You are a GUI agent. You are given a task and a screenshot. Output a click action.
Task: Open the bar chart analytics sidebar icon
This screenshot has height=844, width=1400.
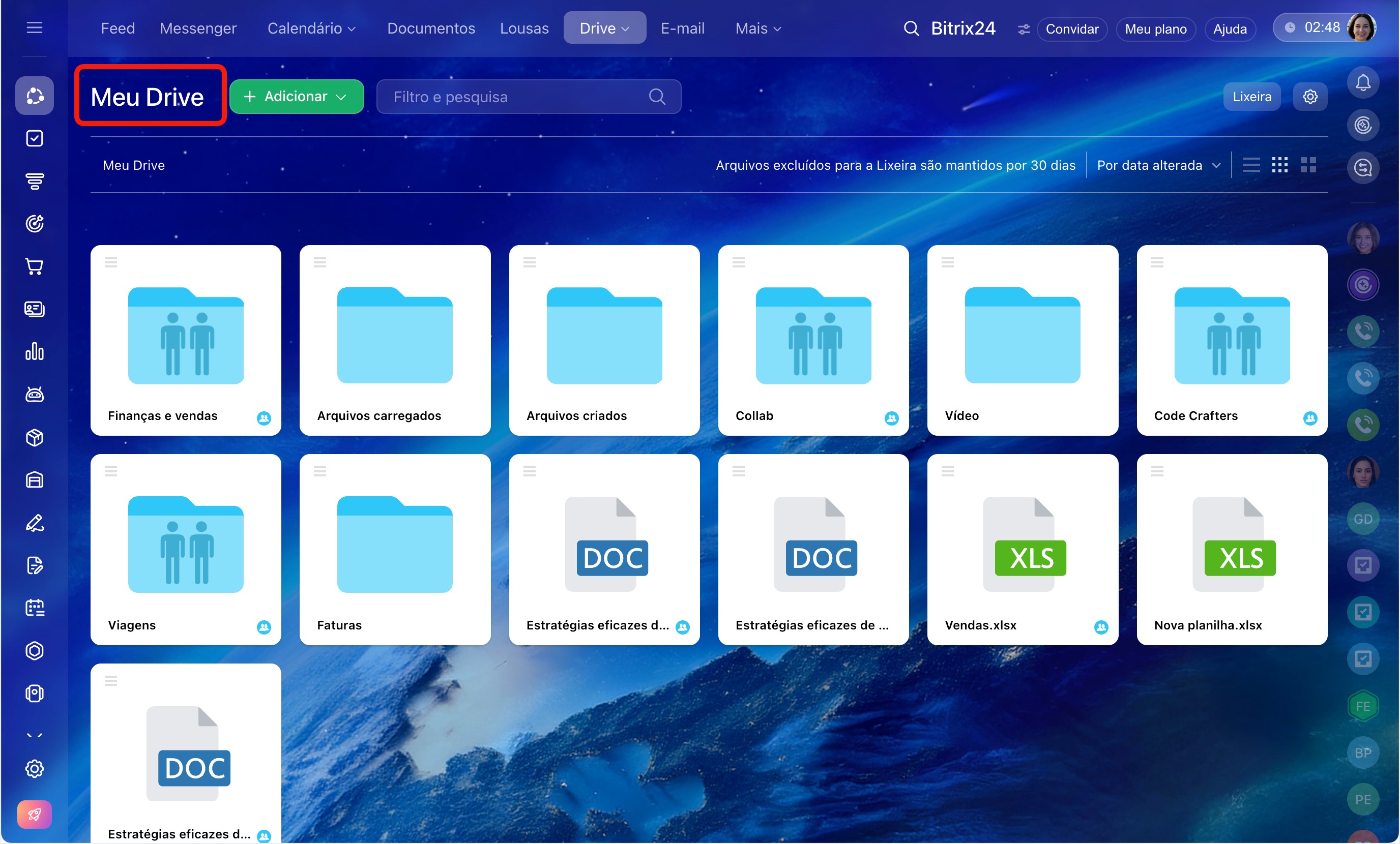[x=34, y=351]
